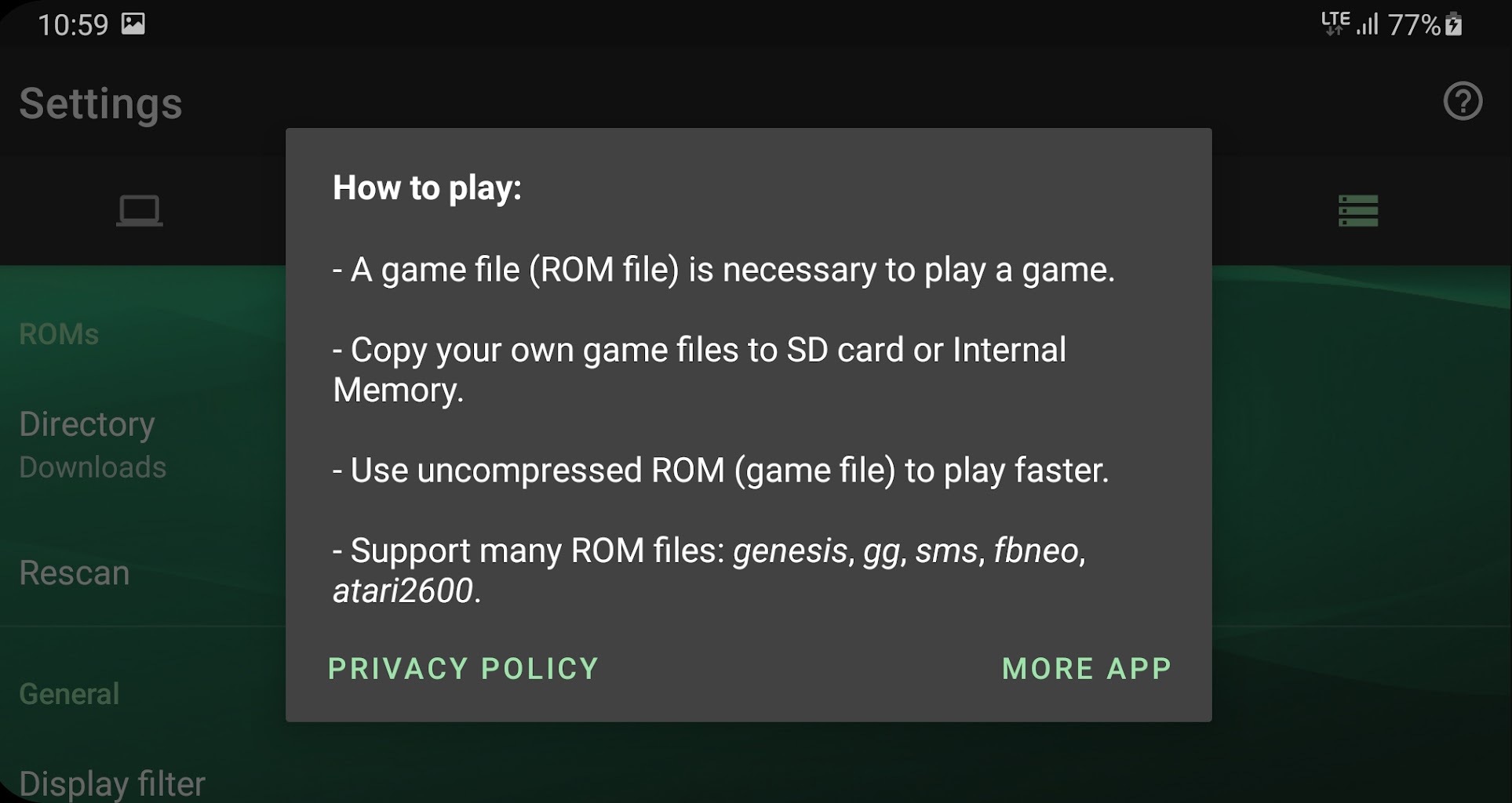
Task: Switch to the laptop icon tab
Action: pyautogui.click(x=140, y=210)
